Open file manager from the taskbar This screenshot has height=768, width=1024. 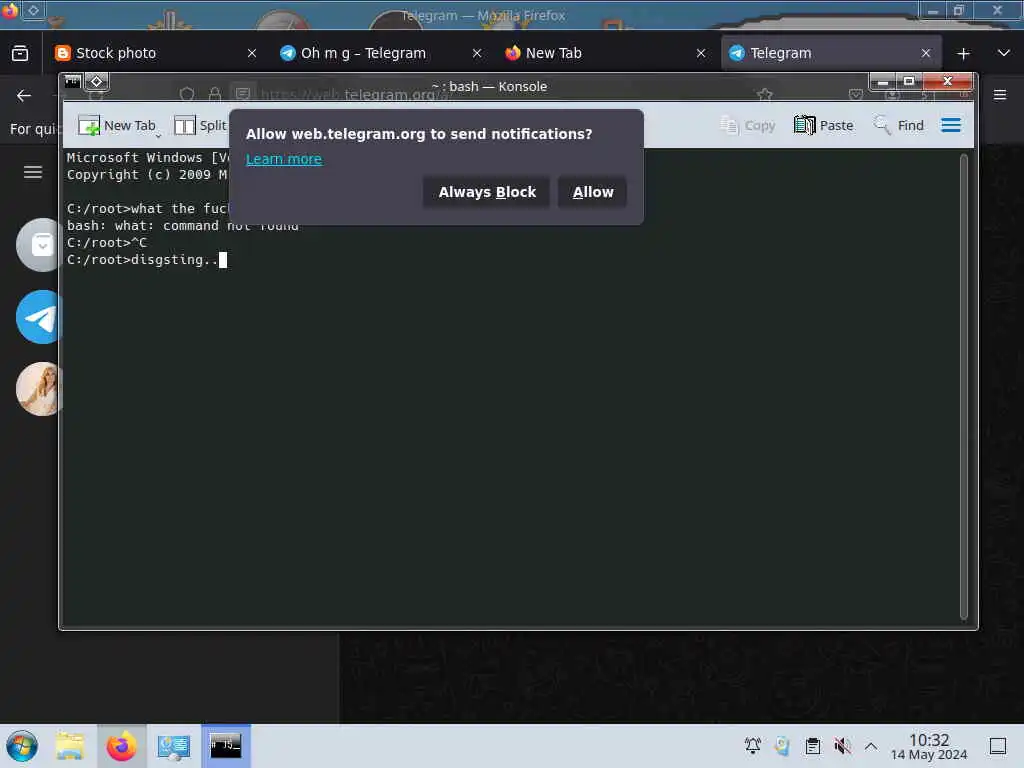pos(70,746)
